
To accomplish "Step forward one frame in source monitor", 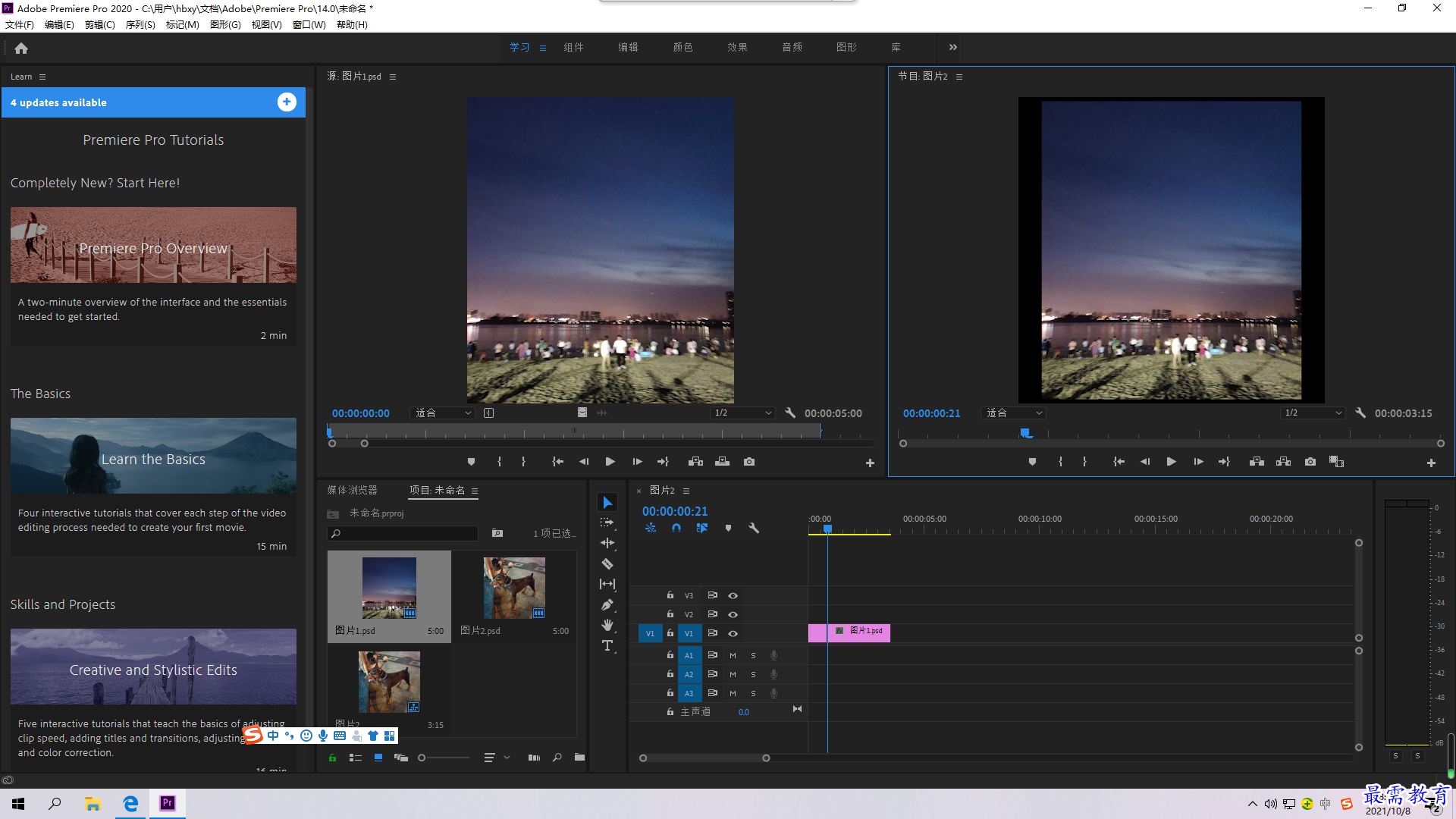I will (637, 461).
